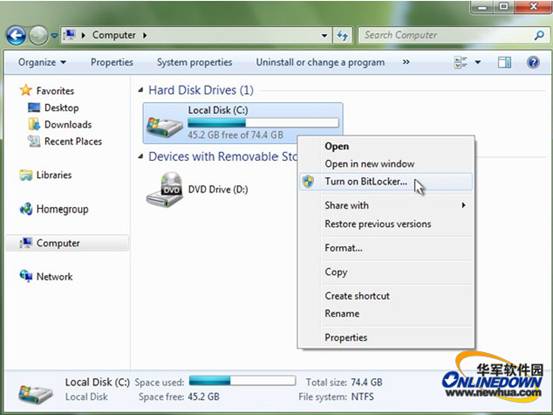Refresh the Computer view
Viewport: 553px width, 415px height.
342,35
